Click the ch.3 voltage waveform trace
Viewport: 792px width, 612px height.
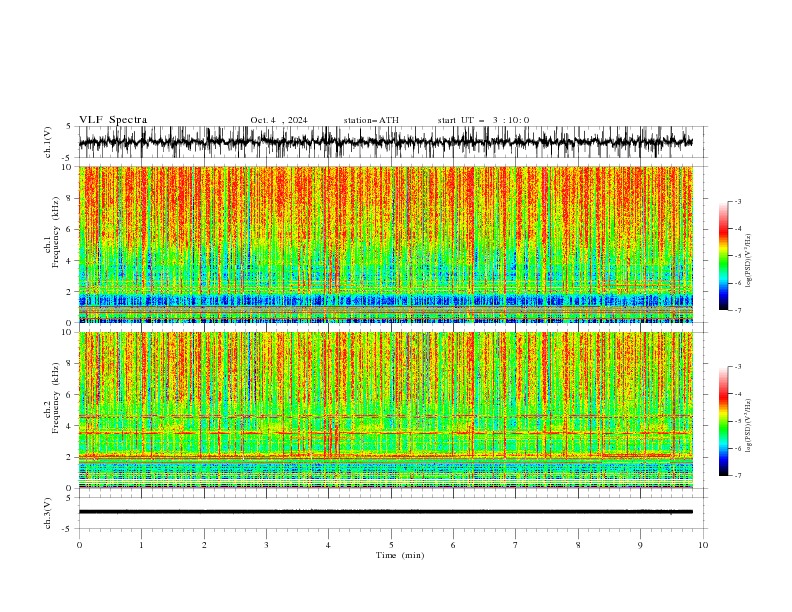(386, 512)
